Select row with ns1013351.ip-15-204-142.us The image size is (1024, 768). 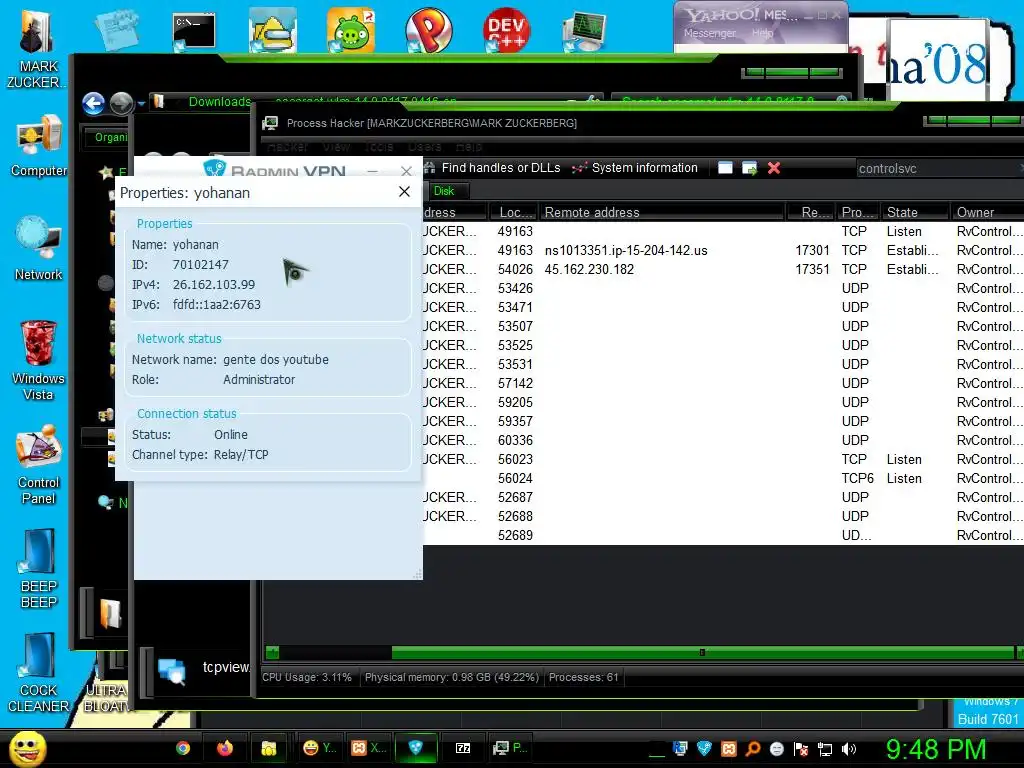[724, 250]
